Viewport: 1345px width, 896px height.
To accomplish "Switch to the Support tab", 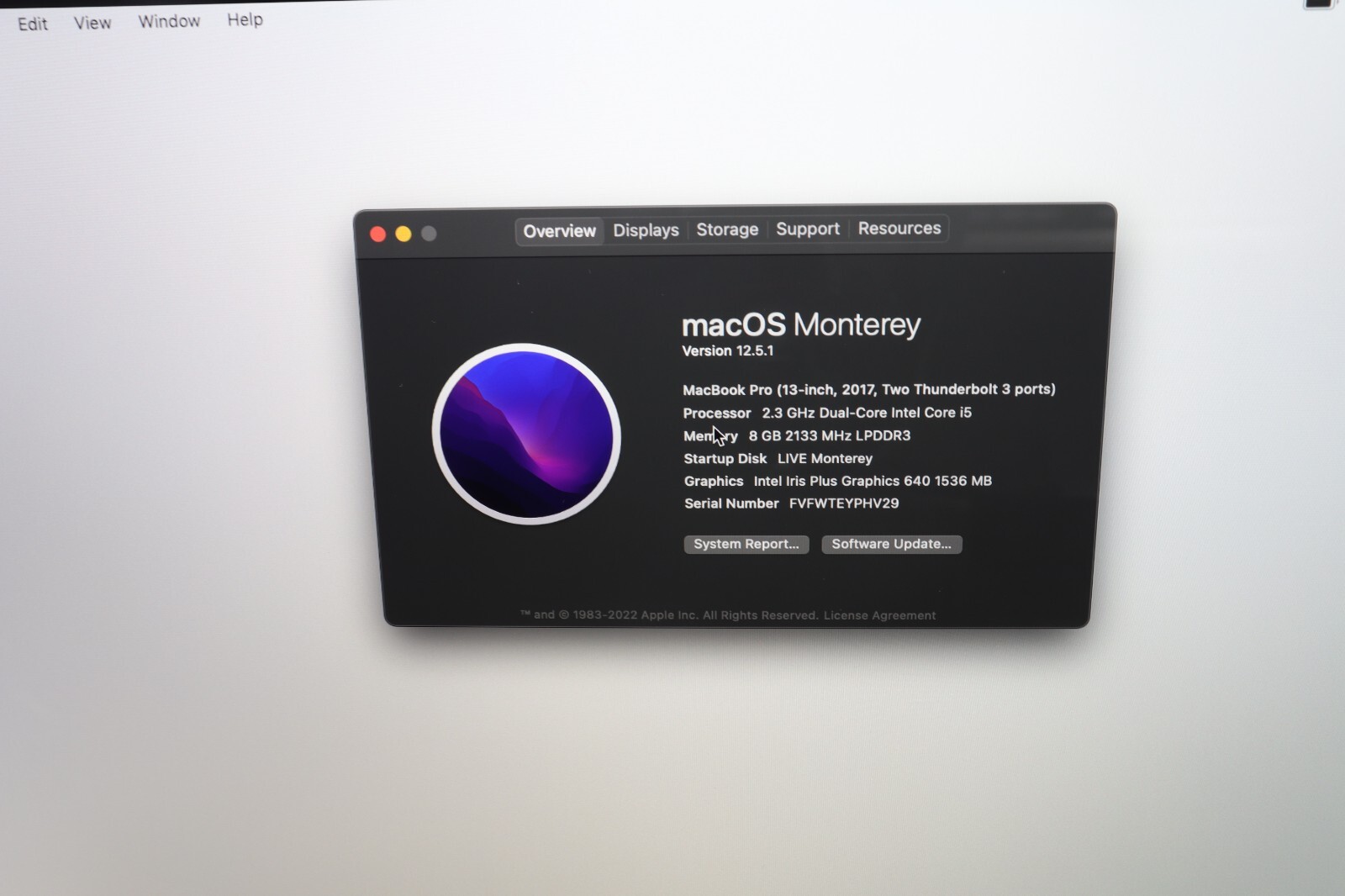I will 808,229.
